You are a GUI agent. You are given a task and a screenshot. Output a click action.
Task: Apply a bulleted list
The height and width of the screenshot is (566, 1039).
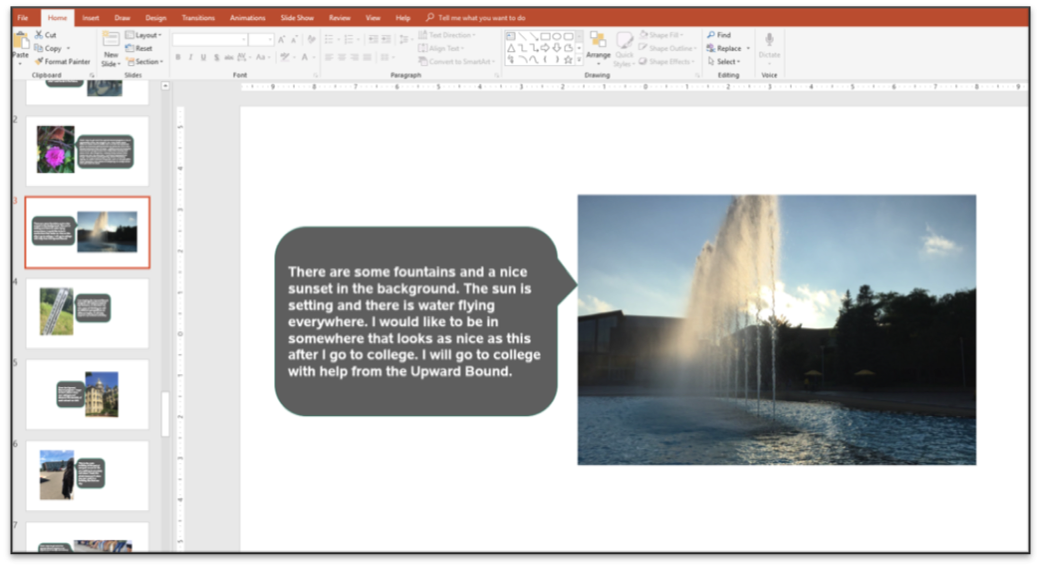330,40
